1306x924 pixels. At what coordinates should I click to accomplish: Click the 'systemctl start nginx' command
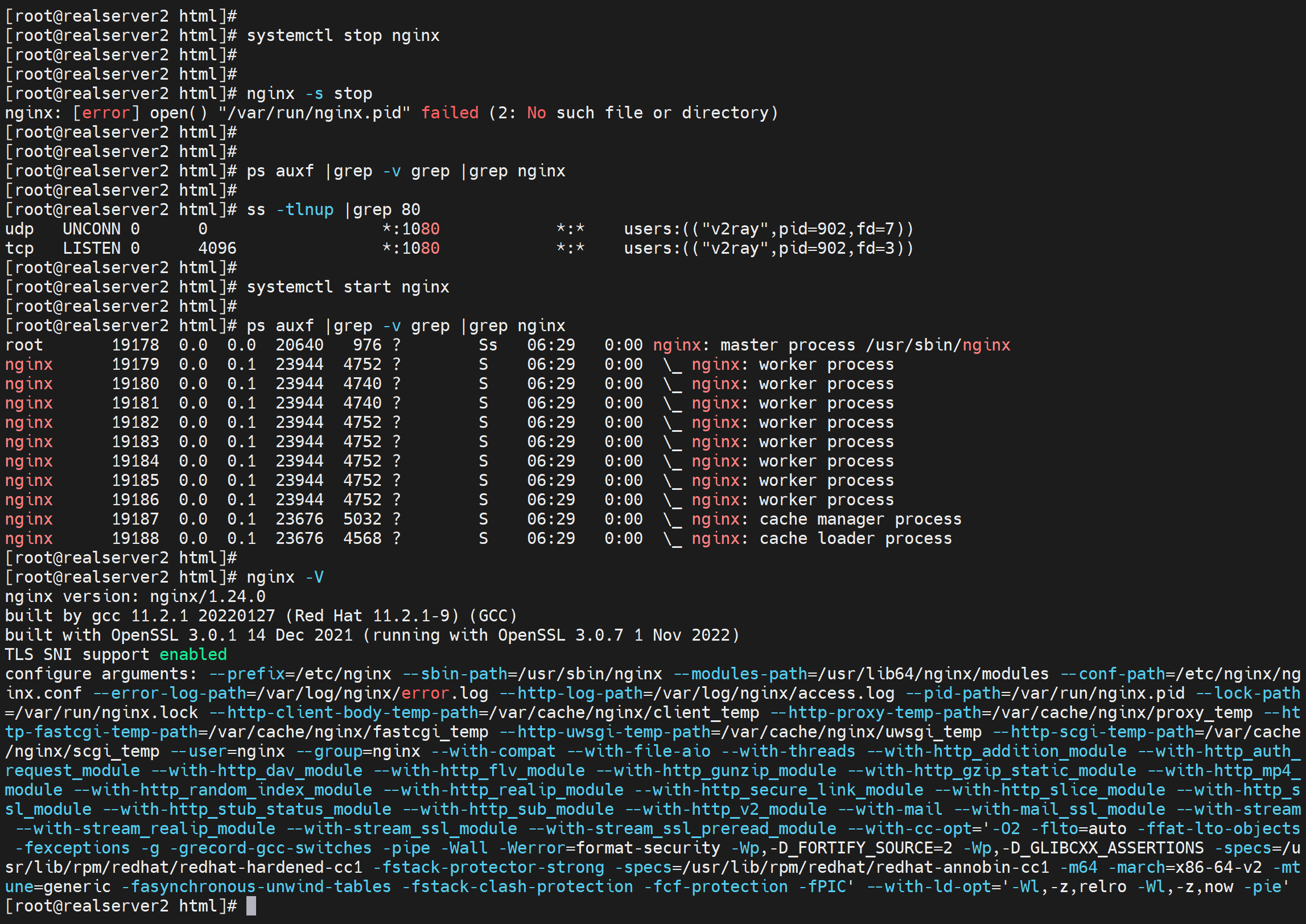click(x=347, y=287)
